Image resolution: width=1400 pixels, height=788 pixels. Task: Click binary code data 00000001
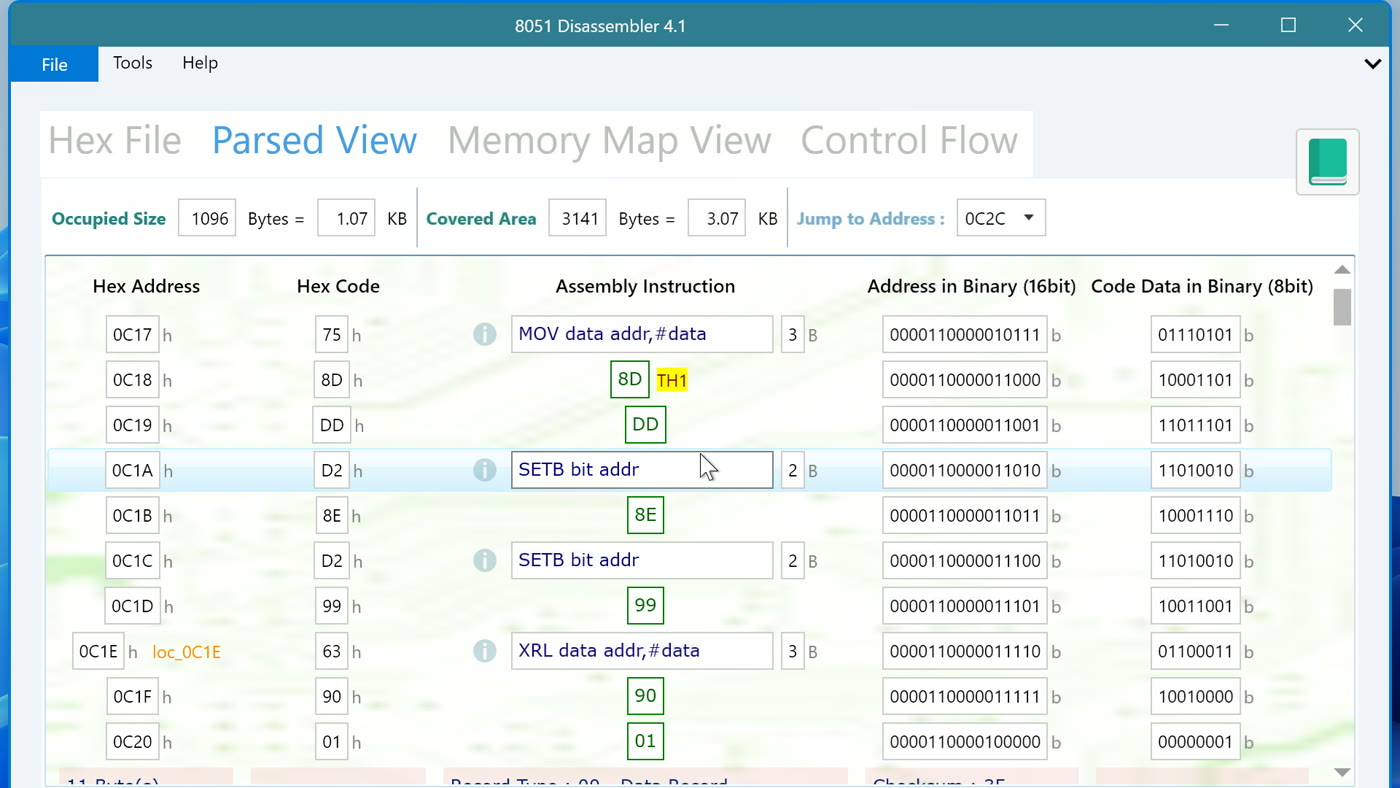tap(1195, 742)
